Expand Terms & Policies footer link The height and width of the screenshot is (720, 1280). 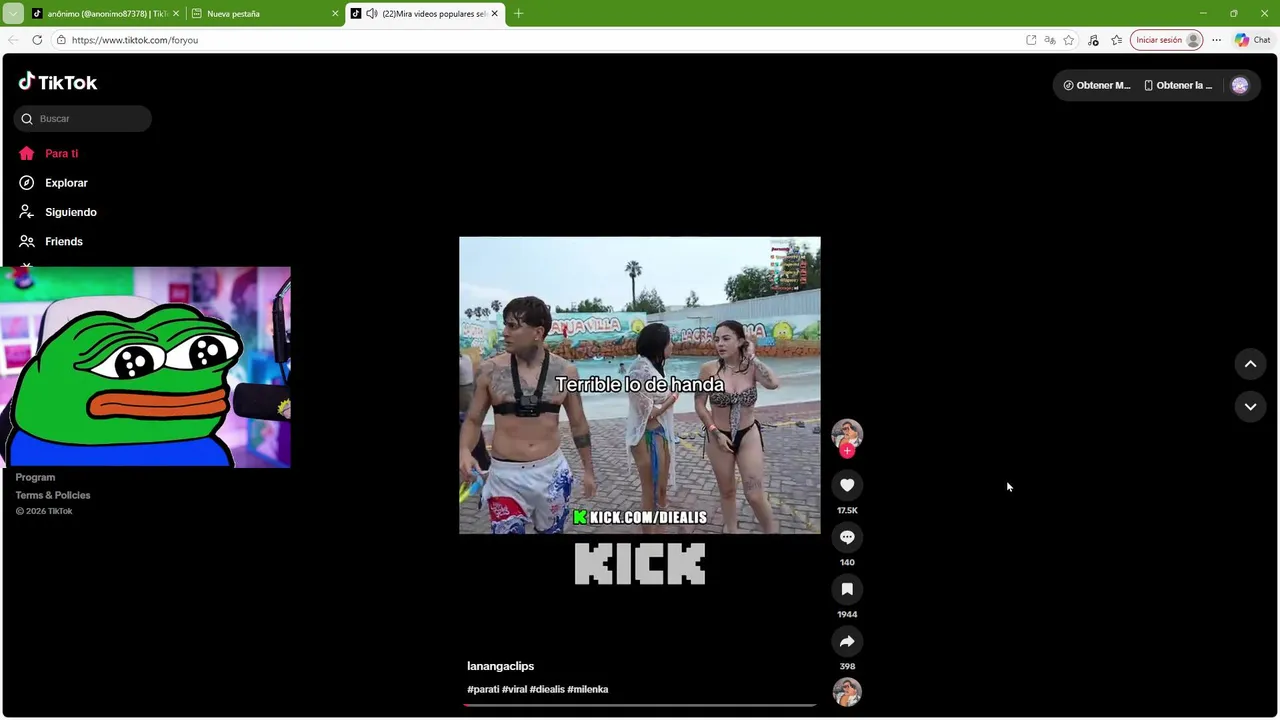coord(53,495)
